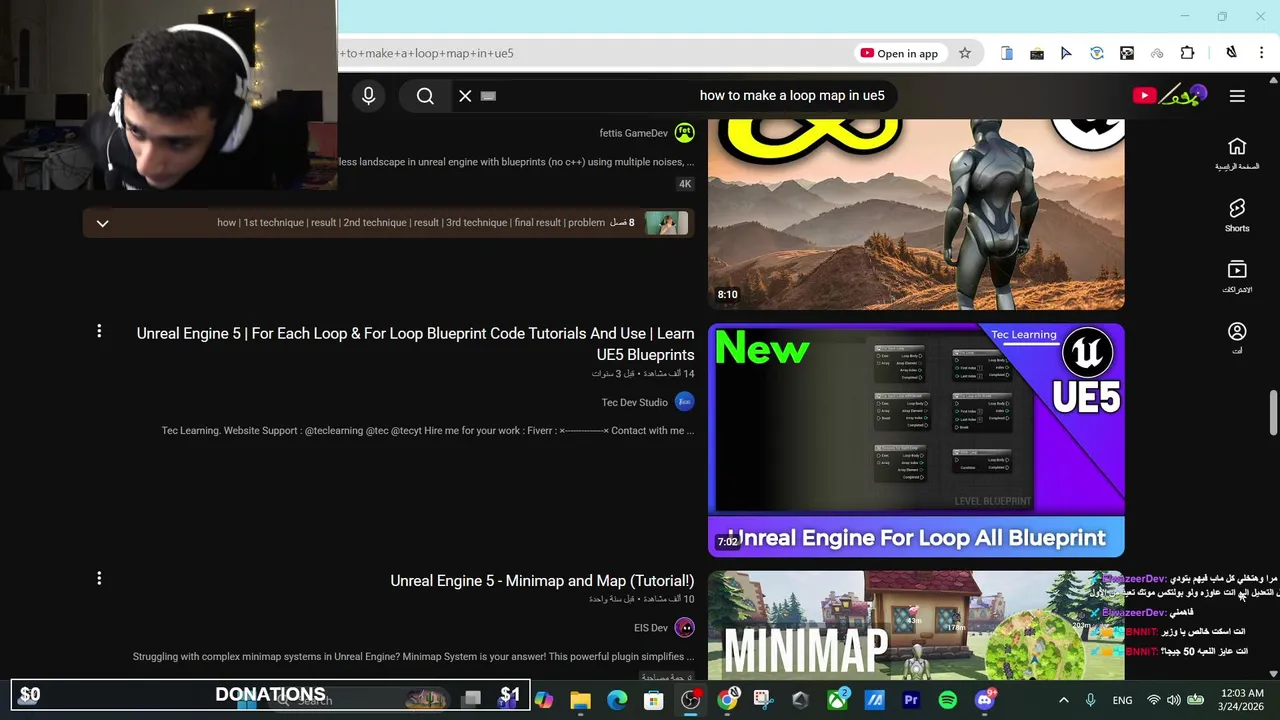Open Adobe Premiere Pro from taskbar

point(911,700)
